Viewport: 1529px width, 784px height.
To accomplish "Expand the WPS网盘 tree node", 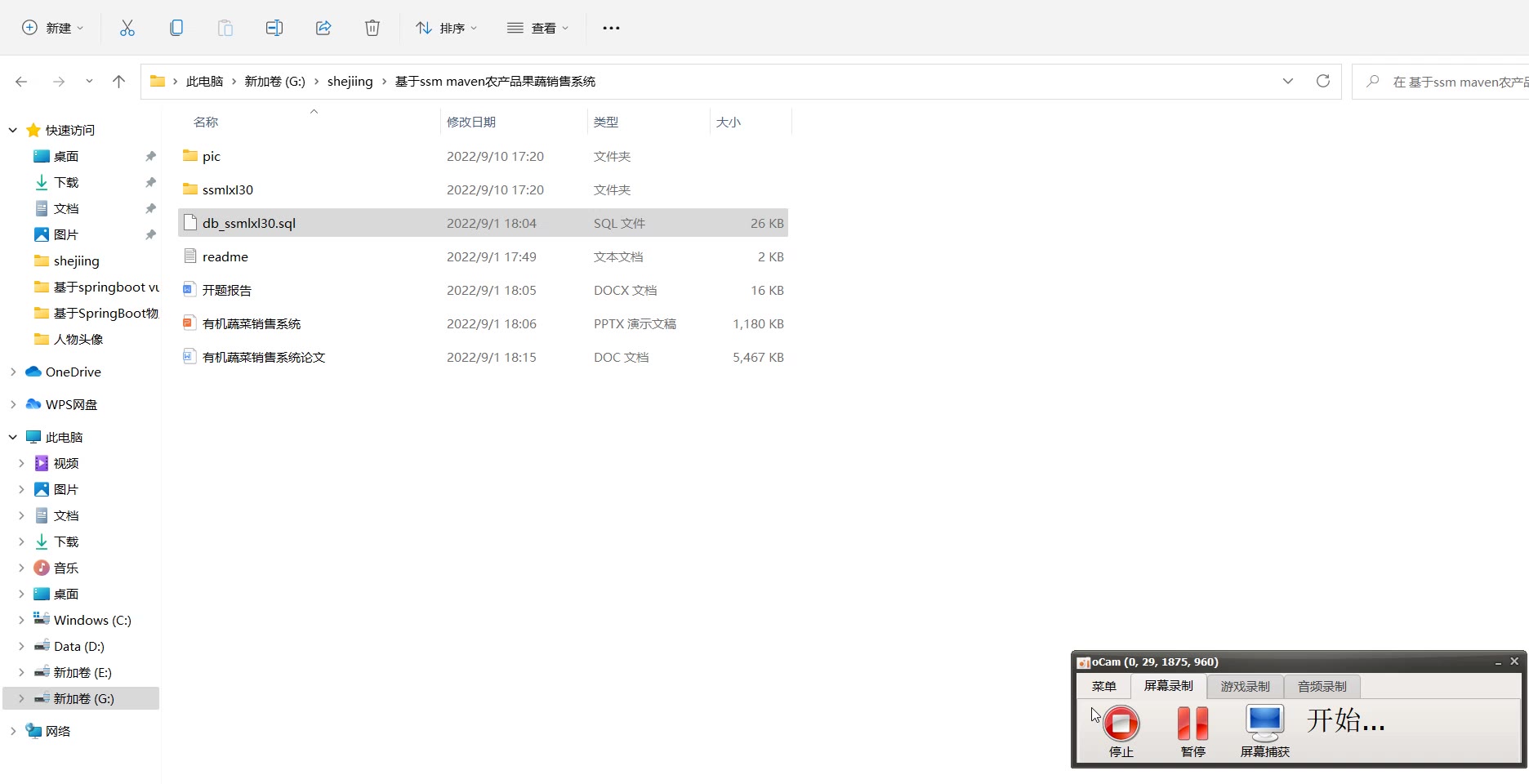I will (13, 404).
